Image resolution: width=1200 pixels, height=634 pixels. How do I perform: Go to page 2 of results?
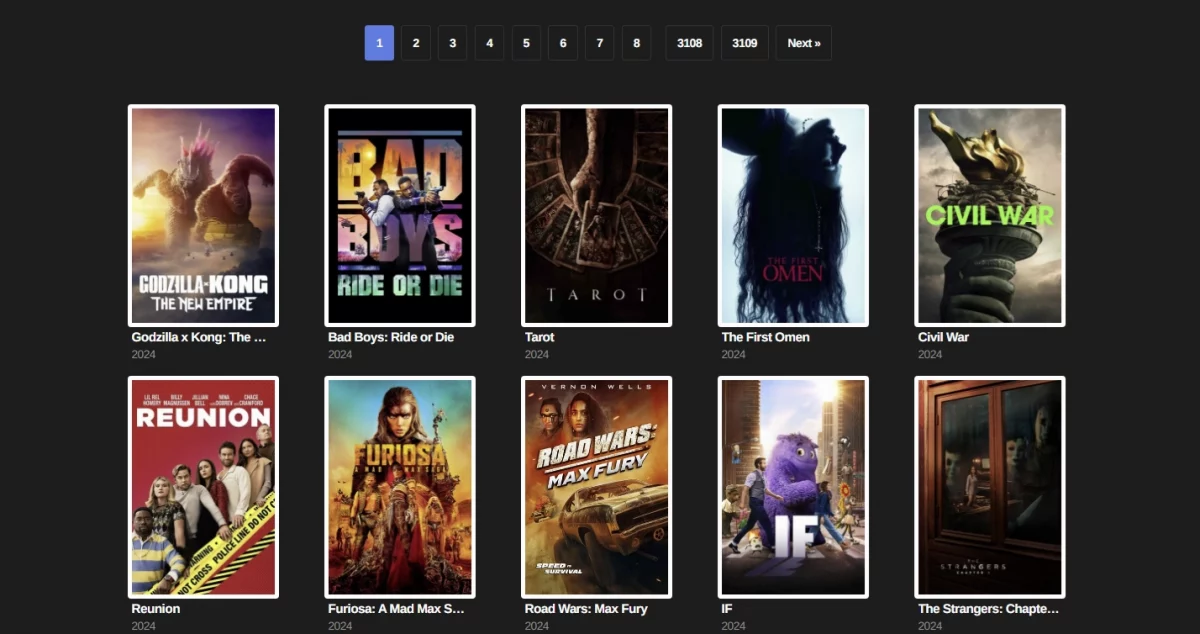coord(415,43)
